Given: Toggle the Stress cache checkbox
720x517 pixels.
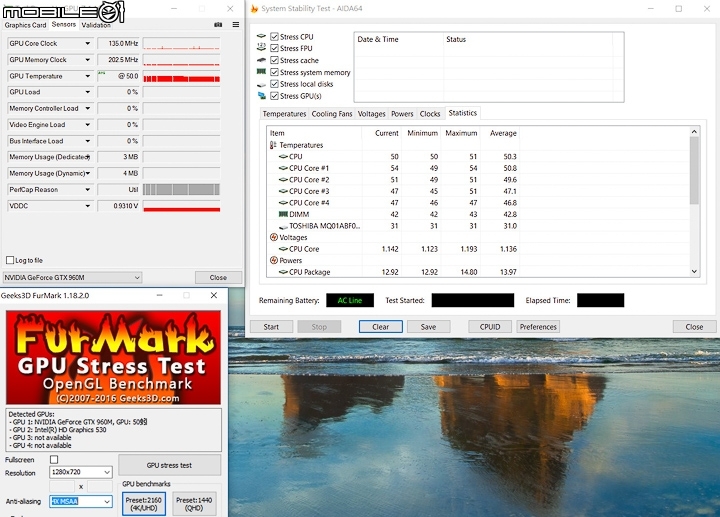Looking at the screenshot, I should click(275, 60).
